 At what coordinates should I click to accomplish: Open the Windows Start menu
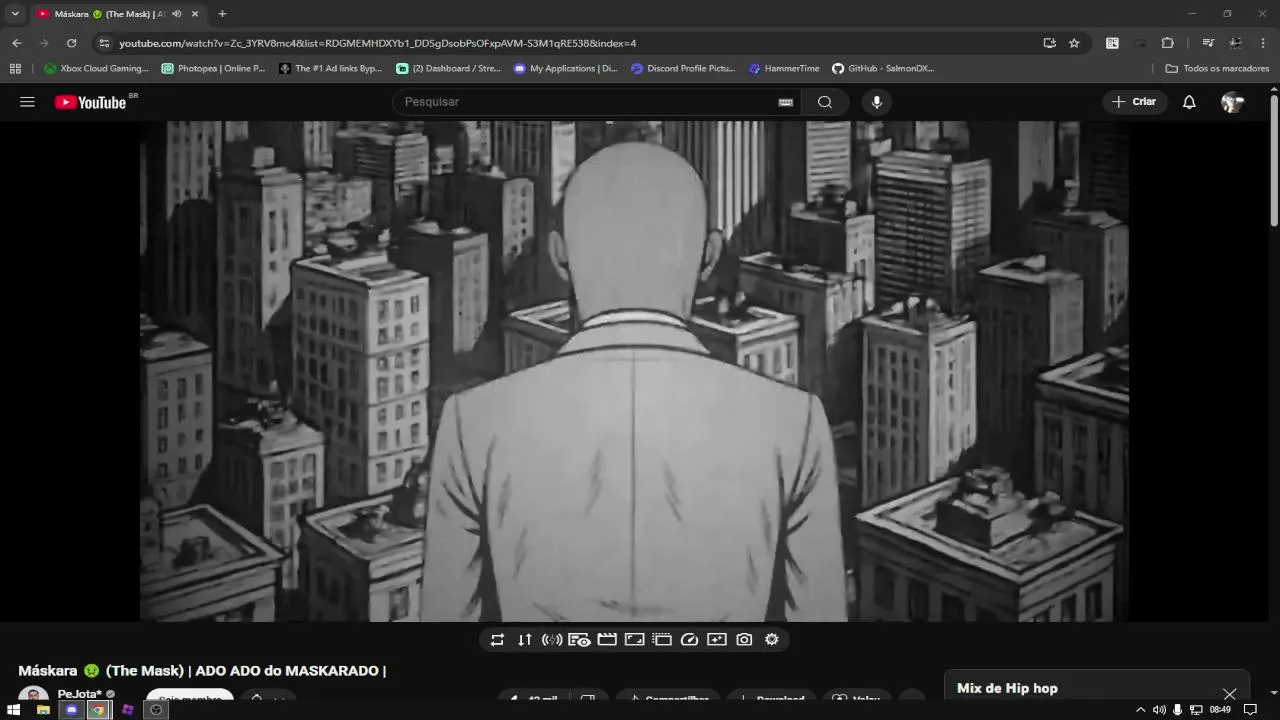click(x=14, y=710)
